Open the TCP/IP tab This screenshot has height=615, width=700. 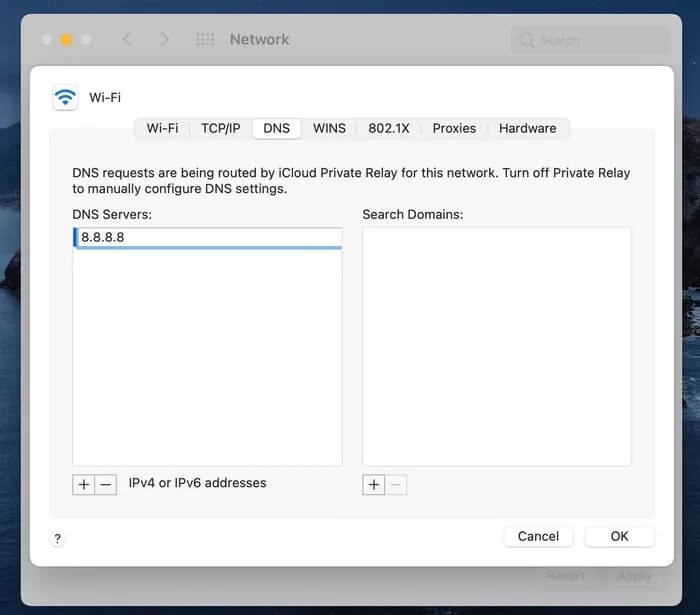point(221,129)
